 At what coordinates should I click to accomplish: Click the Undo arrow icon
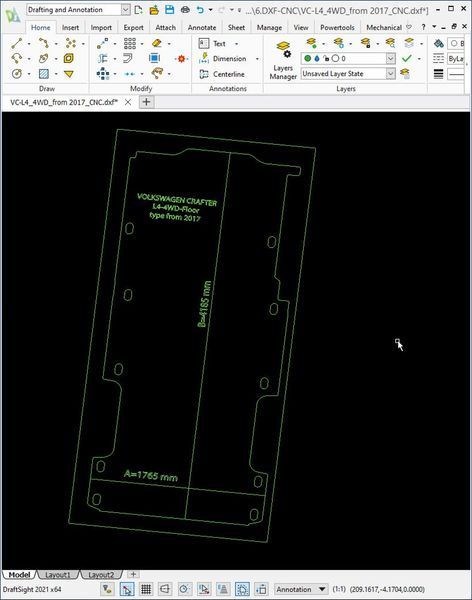pyautogui.click(x=200, y=10)
